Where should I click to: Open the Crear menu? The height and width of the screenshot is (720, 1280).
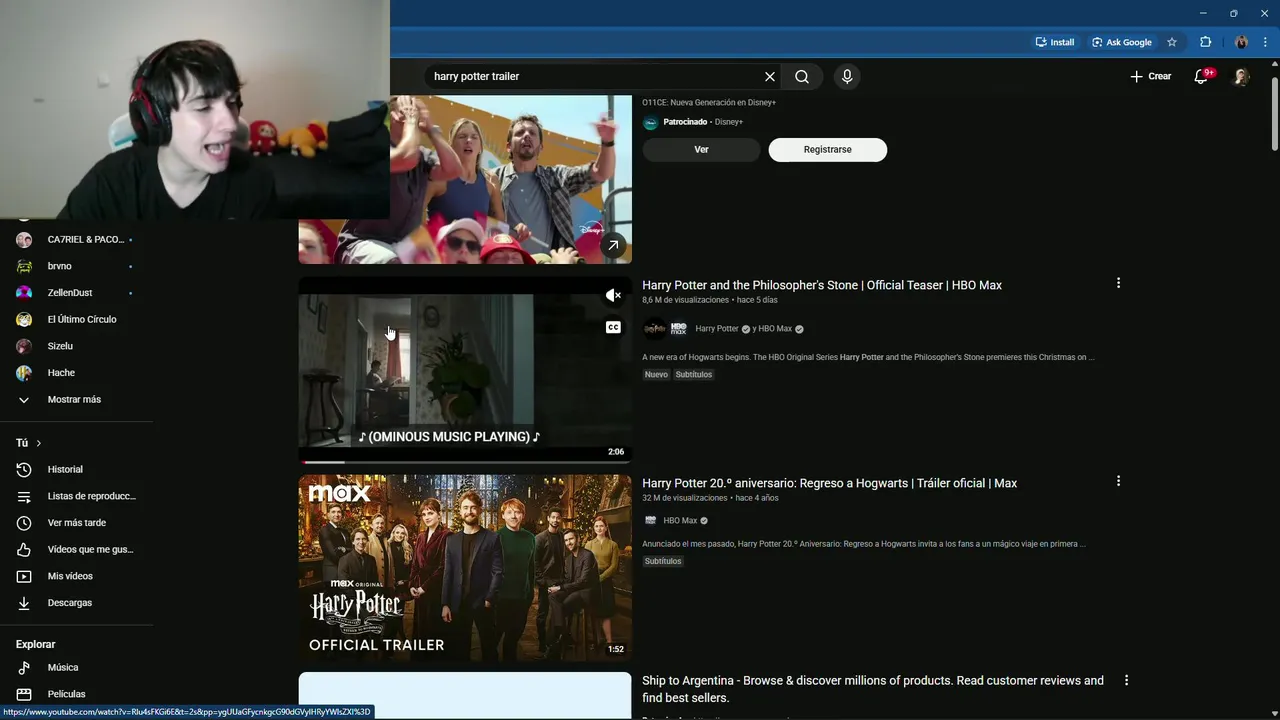1150,76
